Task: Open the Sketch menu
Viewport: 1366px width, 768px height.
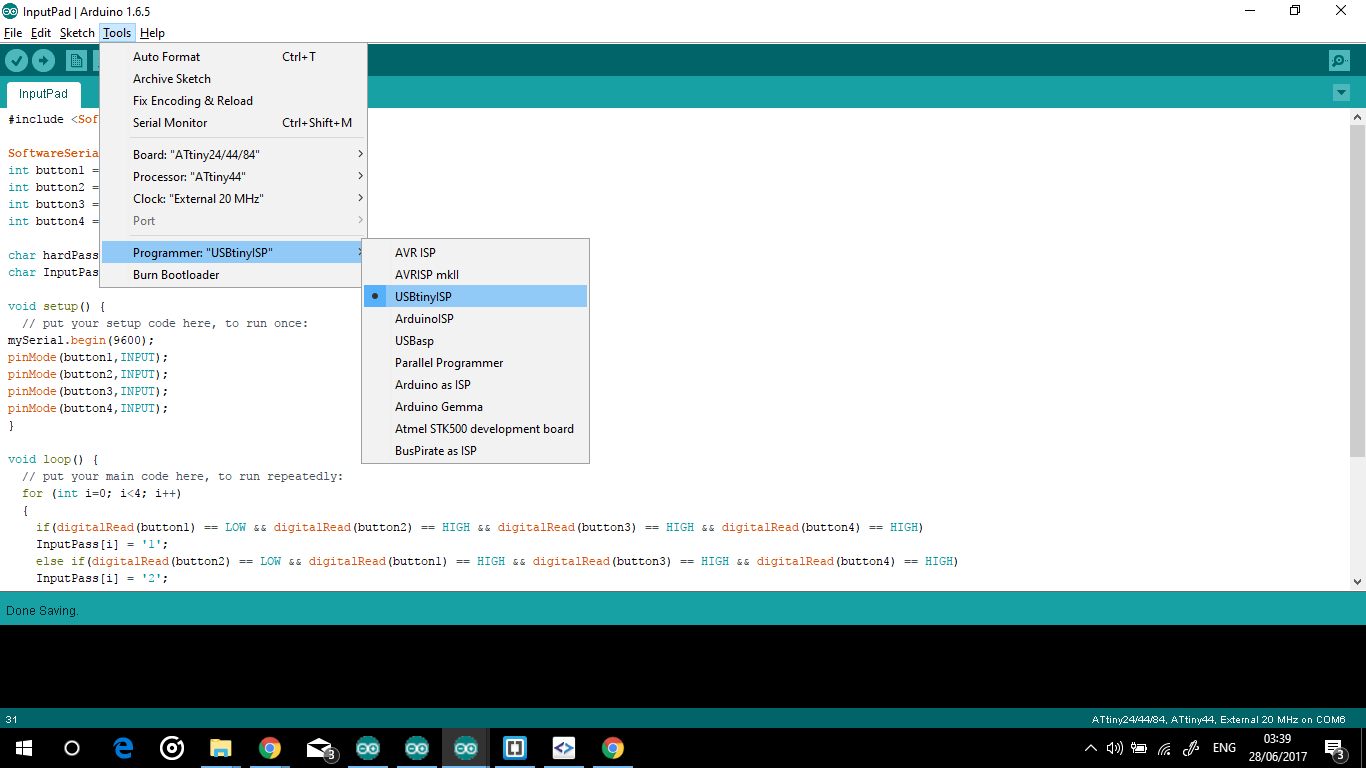Action: click(77, 33)
